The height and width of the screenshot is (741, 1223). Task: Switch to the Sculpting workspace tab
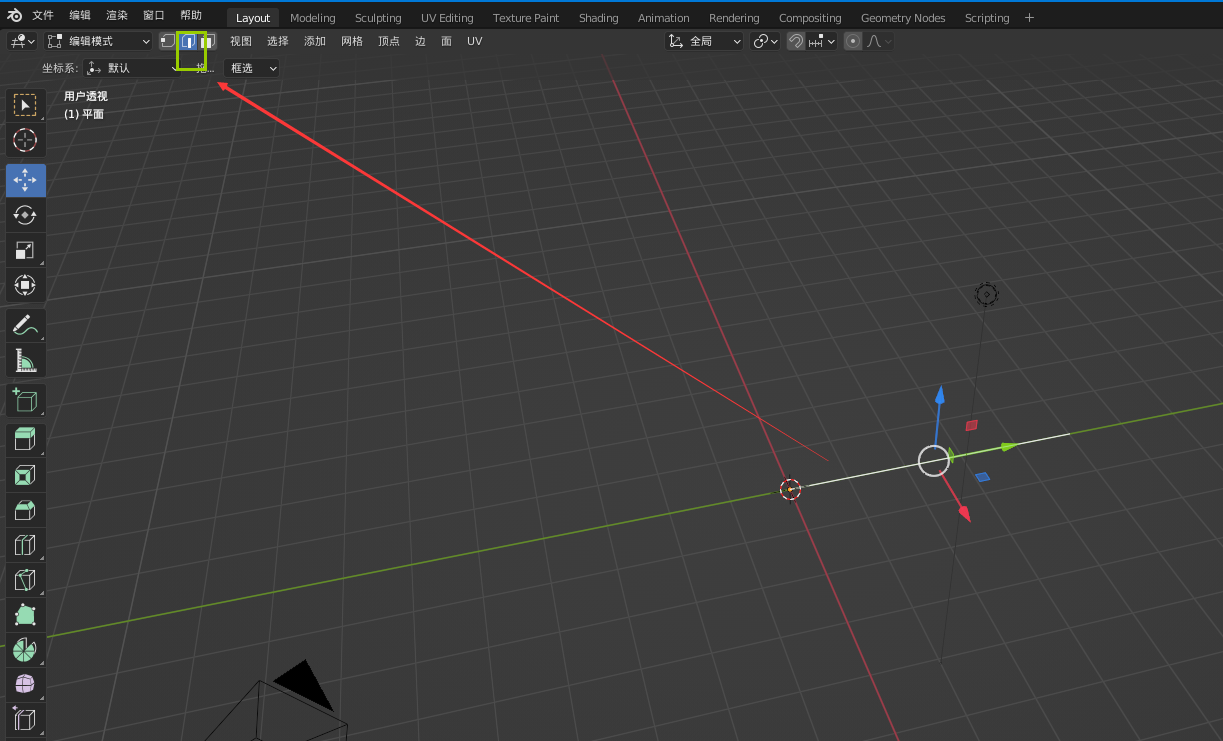[378, 18]
